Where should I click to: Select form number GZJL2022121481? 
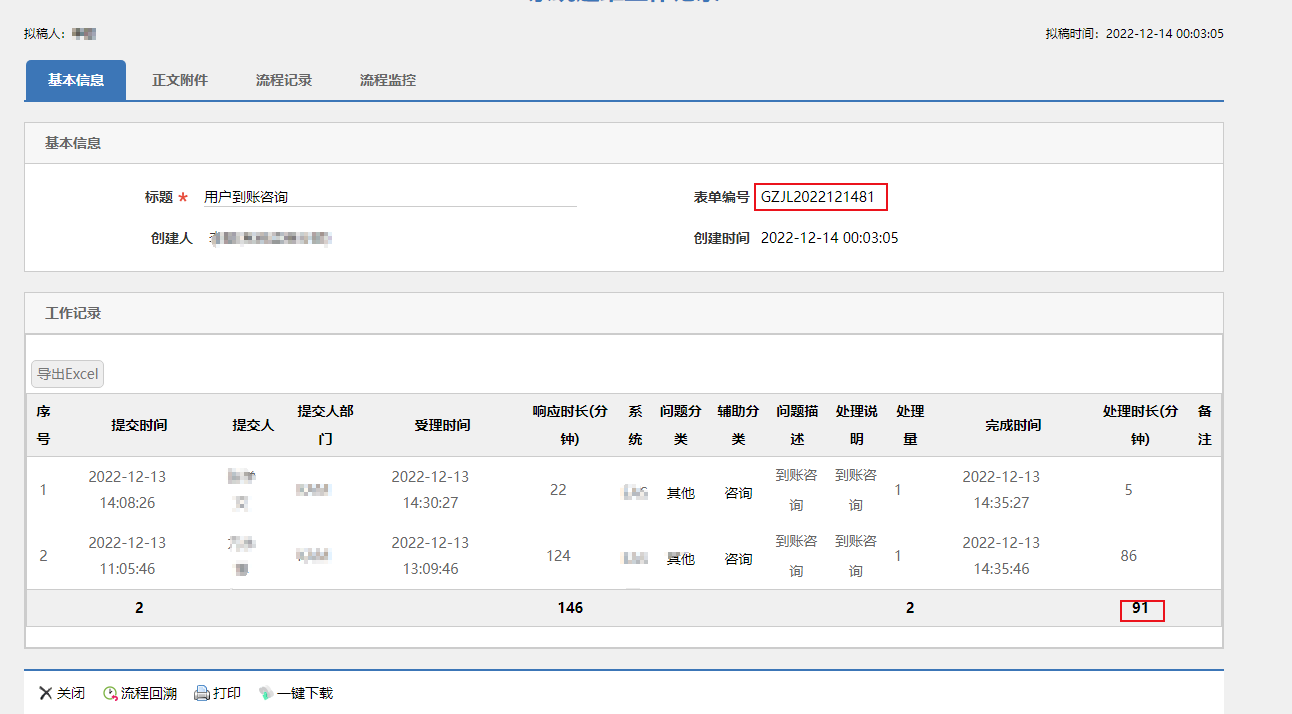[x=818, y=197]
